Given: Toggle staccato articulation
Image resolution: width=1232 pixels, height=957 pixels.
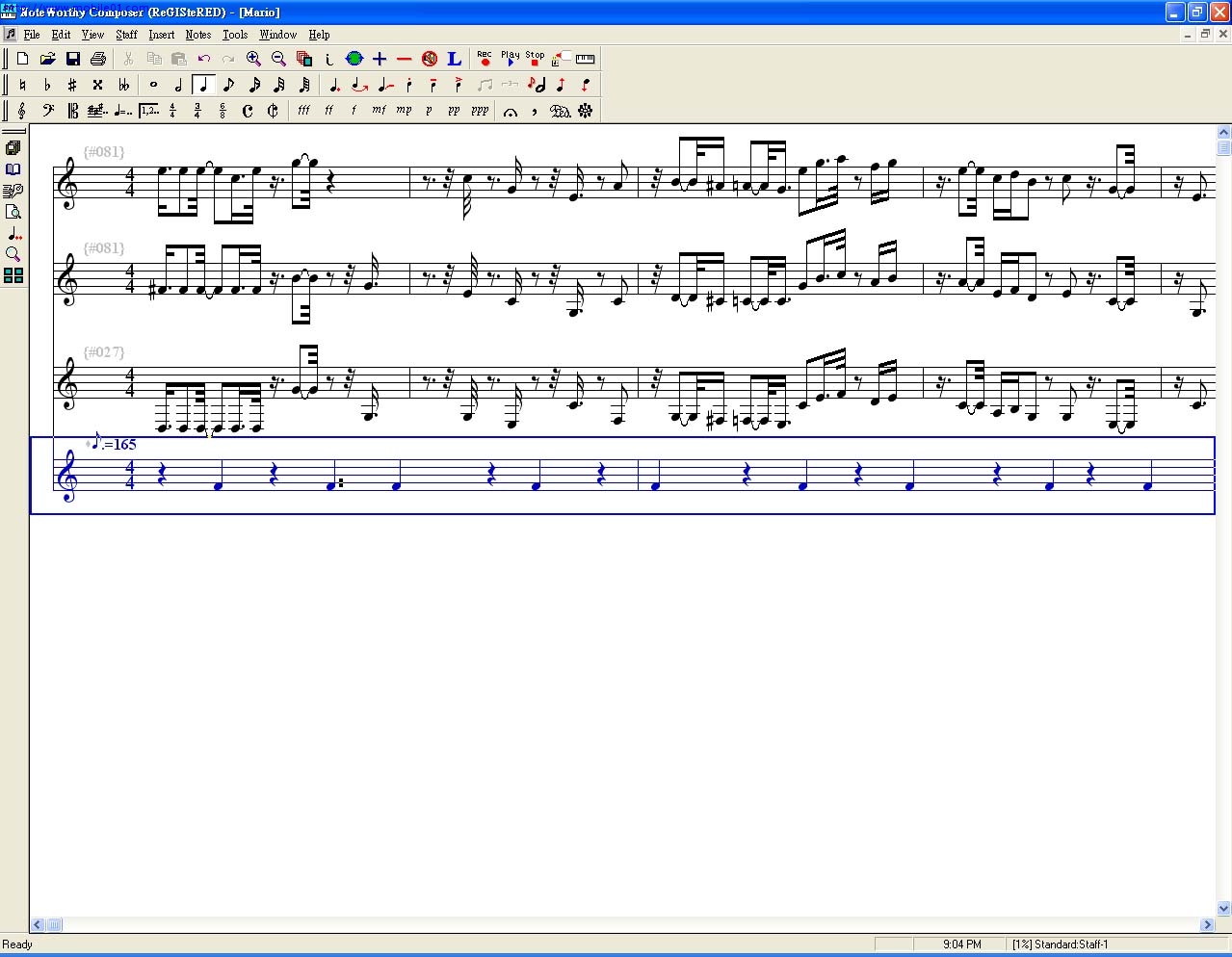Looking at the screenshot, I should click(x=408, y=85).
